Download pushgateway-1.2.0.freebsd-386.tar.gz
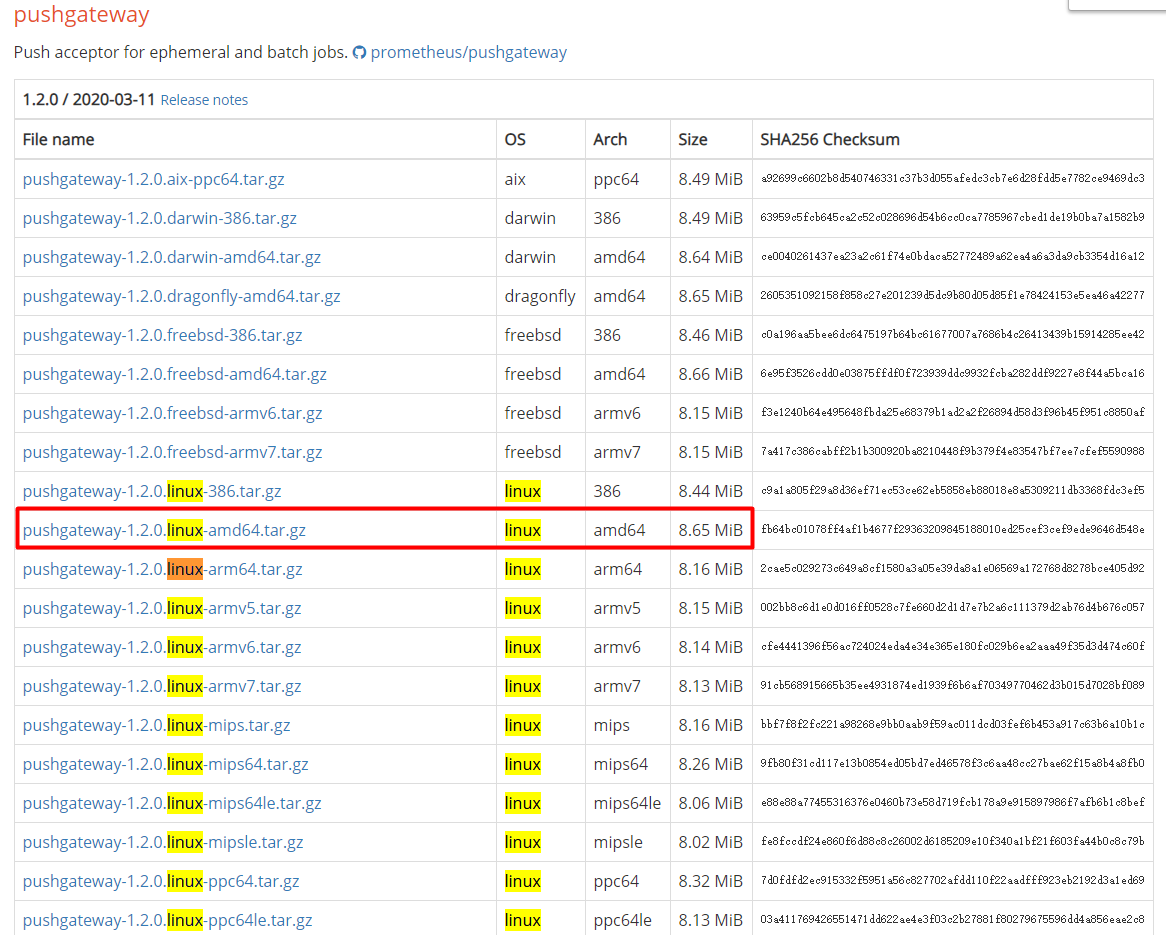 pyautogui.click(x=162, y=335)
